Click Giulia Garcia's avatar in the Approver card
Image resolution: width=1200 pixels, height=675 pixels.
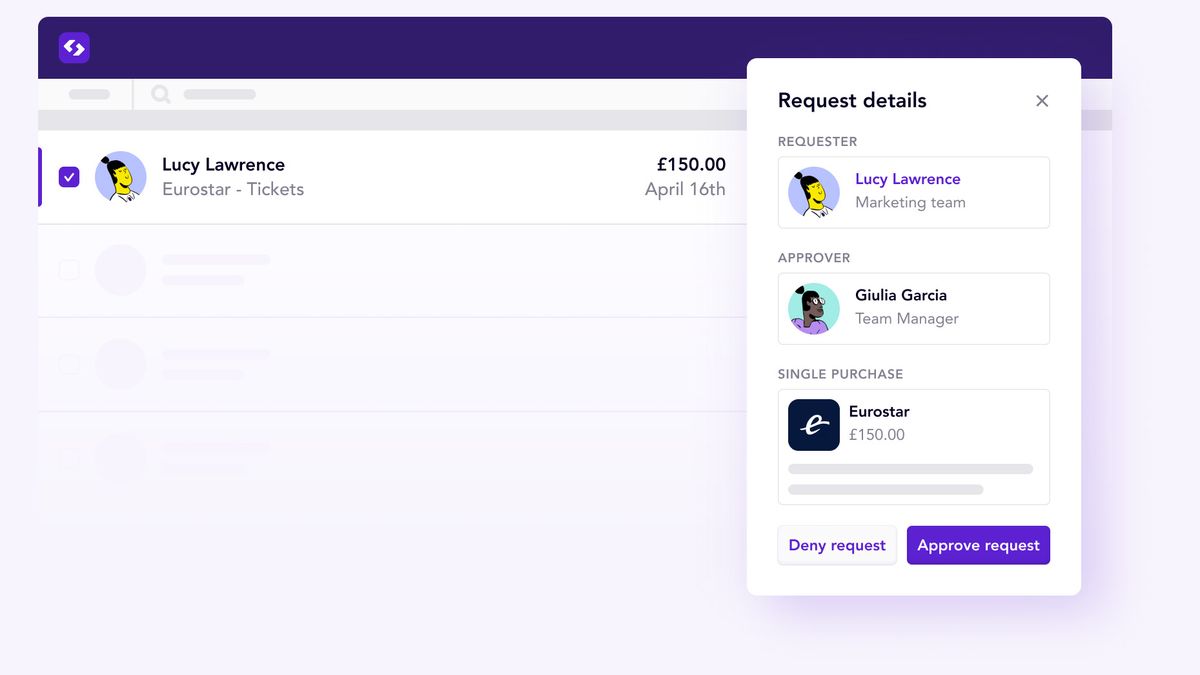tap(814, 308)
